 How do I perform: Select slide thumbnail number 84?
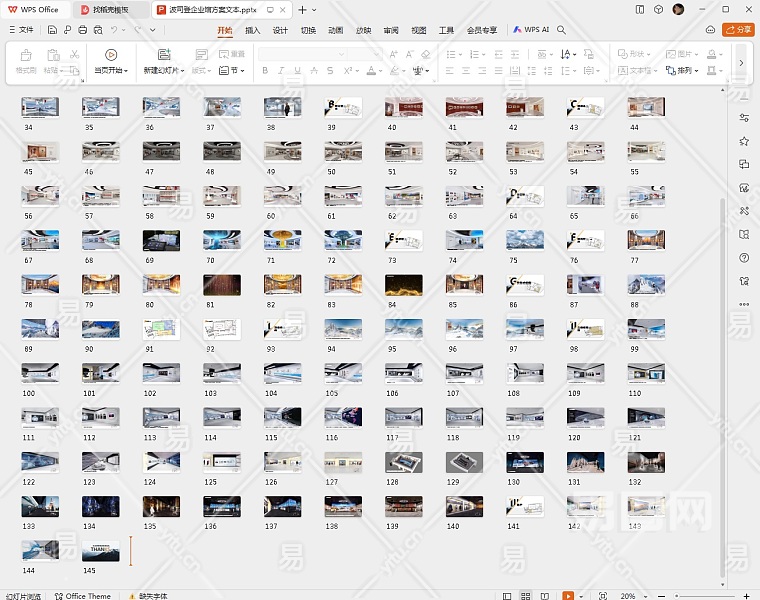pos(403,286)
